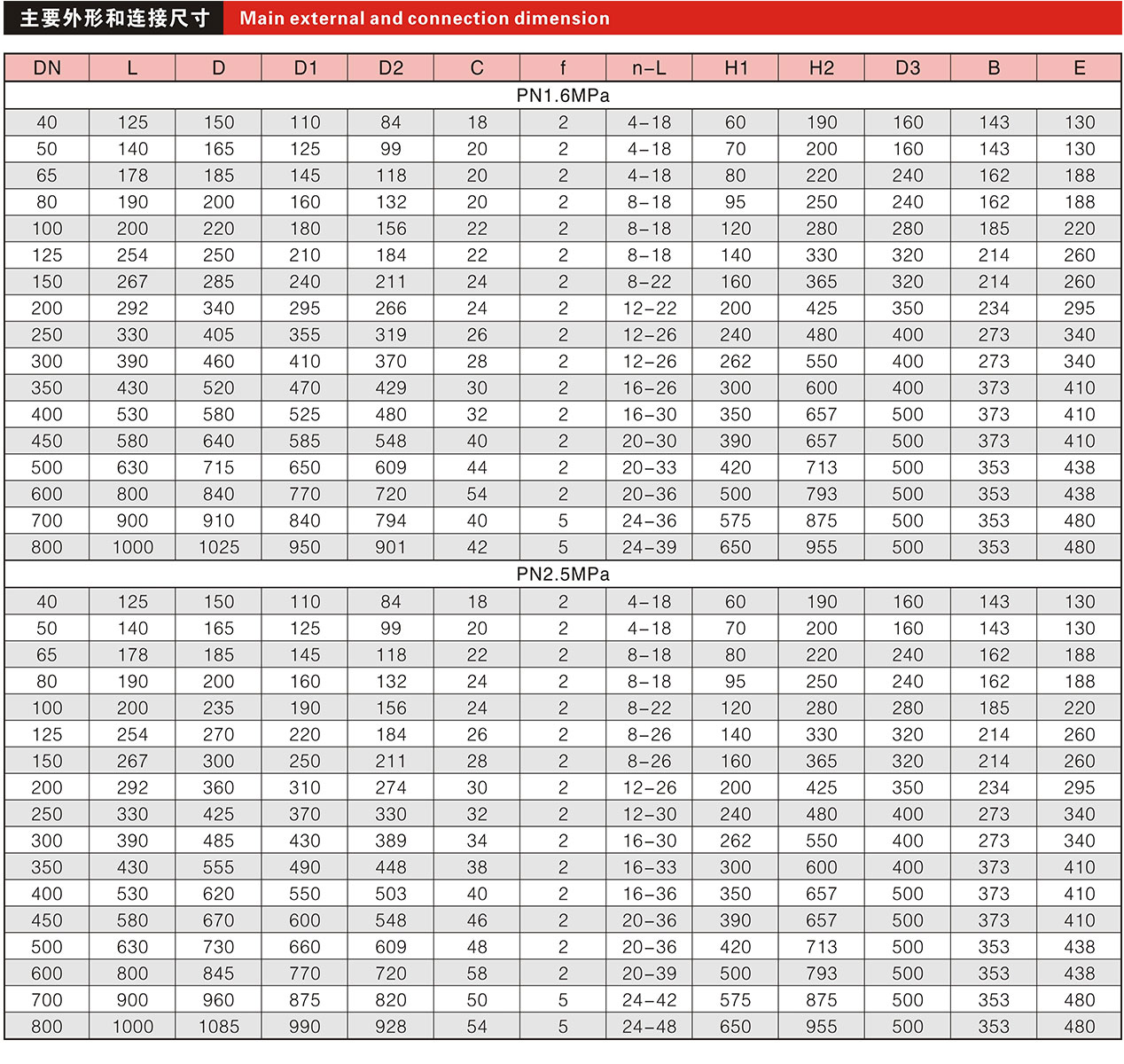Viewport: 1124px width, 1064px height.
Task: Select the cell with value 1025
Action: pyautogui.click(x=219, y=548)
